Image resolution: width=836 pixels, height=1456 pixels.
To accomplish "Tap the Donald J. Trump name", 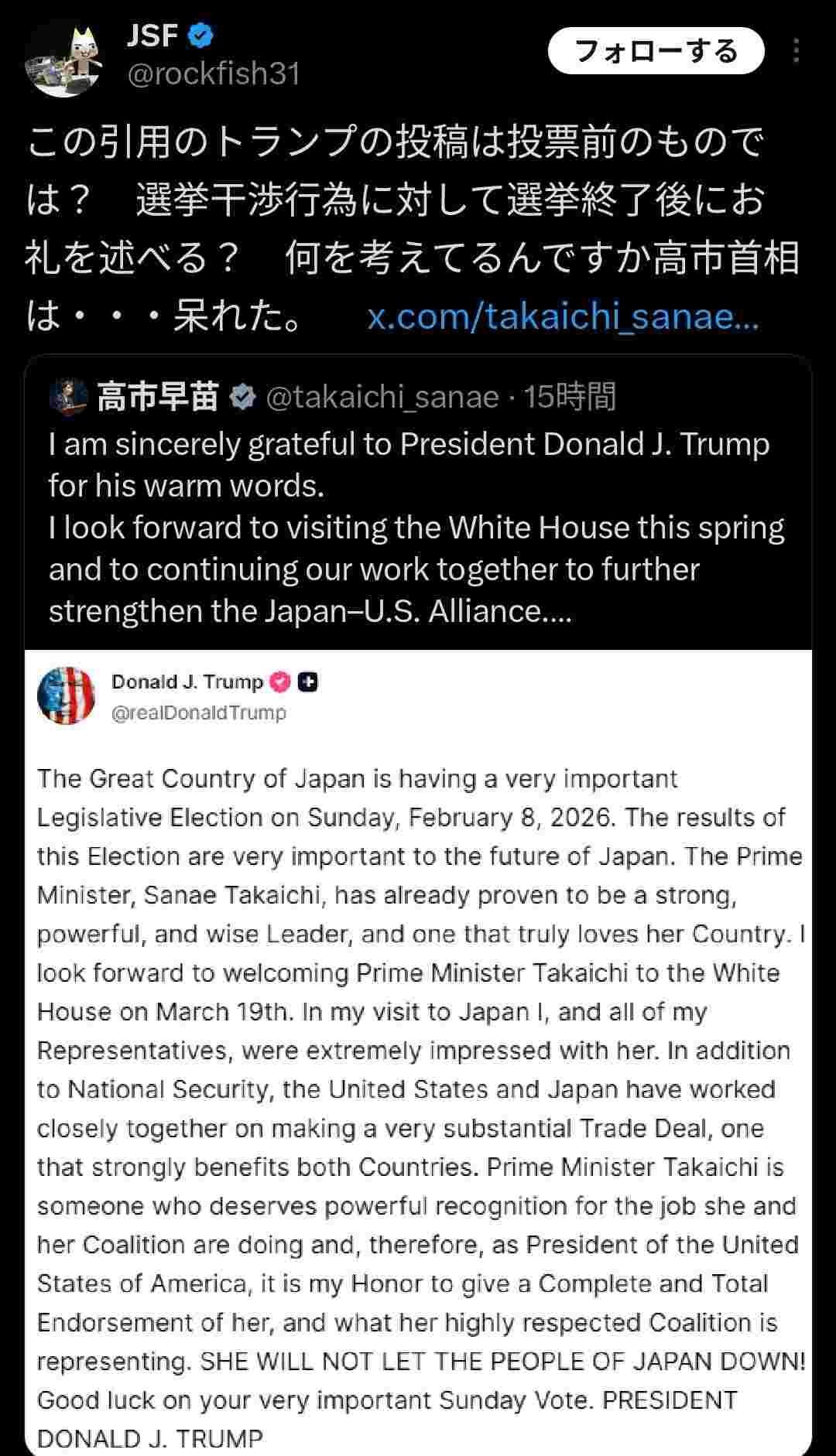I will pyautogui.click(x=187, y=682).
